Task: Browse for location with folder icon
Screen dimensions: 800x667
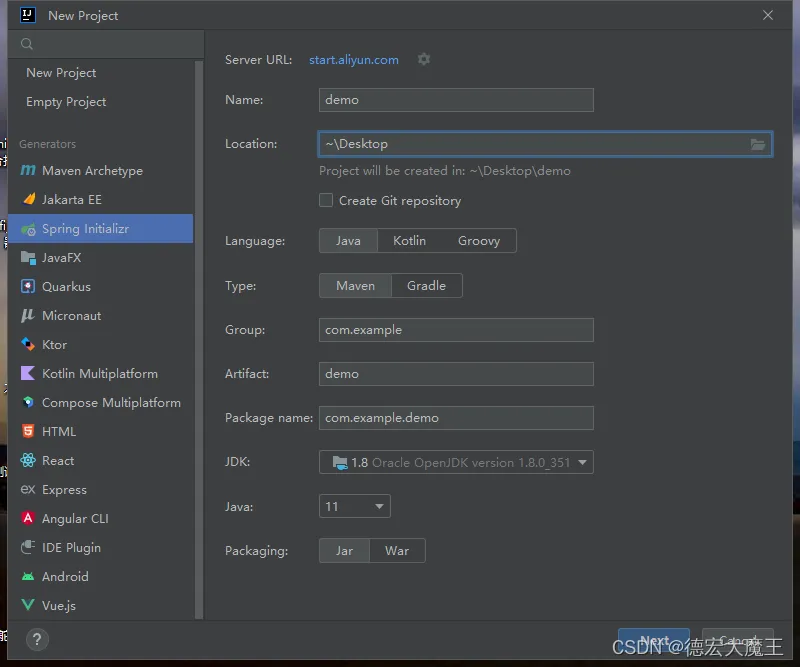Action: [x=758, y=144]
